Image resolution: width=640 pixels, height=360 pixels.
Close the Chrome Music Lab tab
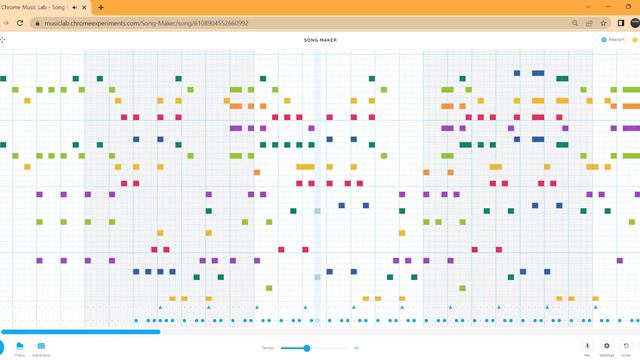[84, 7]
